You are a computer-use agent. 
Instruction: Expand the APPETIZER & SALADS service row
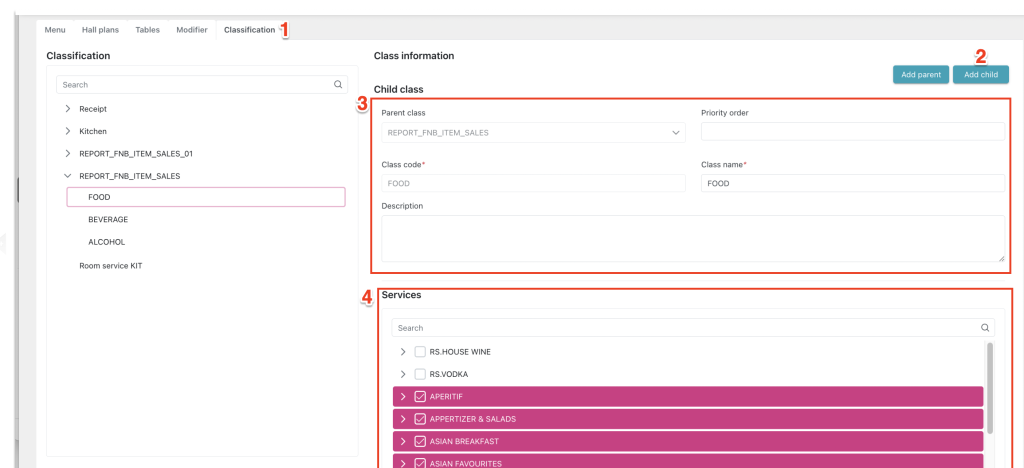(x=403, y=419)
